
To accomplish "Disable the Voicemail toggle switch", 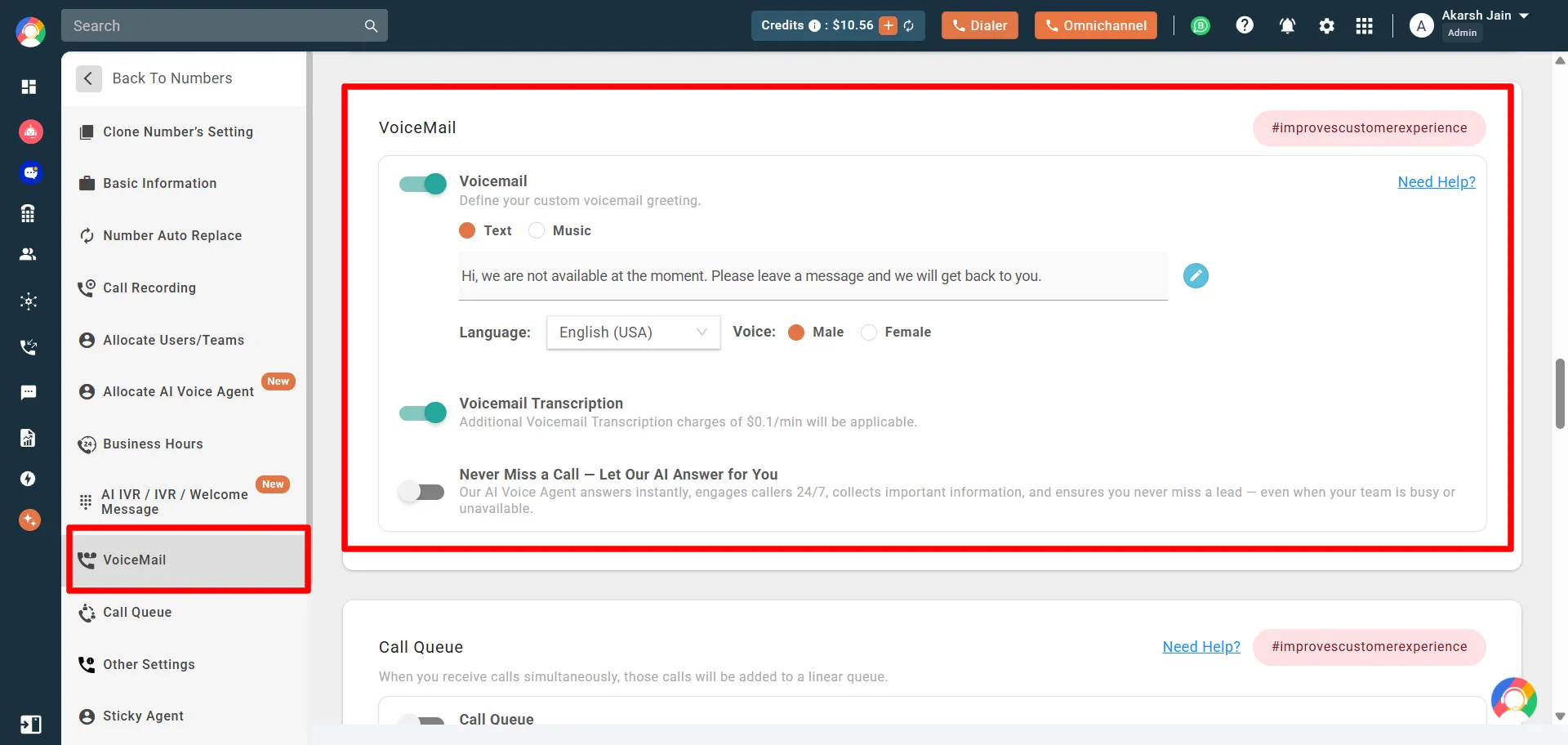I will (x=422, y=184).
